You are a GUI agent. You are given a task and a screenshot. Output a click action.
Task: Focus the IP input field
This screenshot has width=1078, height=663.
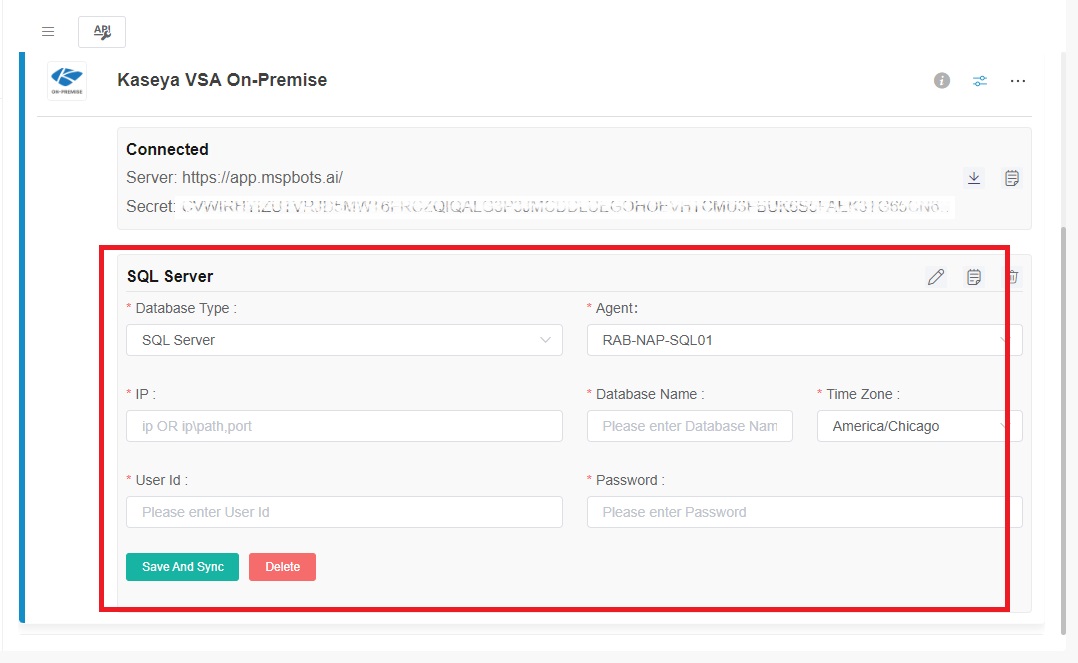pyautogui.click(x=344, y=426)
